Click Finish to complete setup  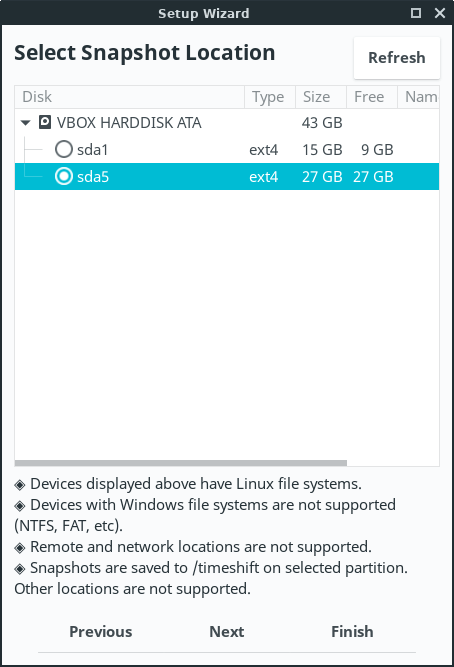click(352, 632)
